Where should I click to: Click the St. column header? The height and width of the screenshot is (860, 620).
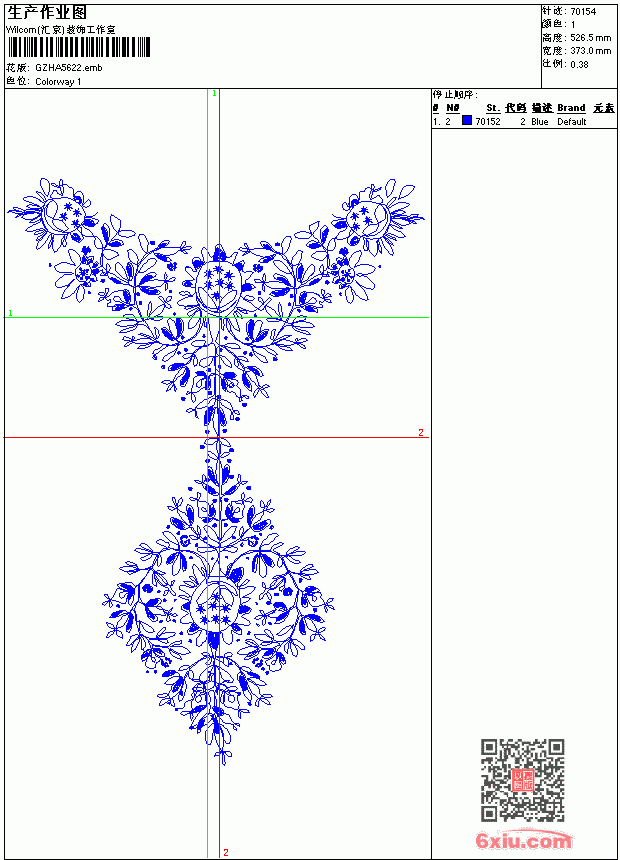tap(493, 108)
